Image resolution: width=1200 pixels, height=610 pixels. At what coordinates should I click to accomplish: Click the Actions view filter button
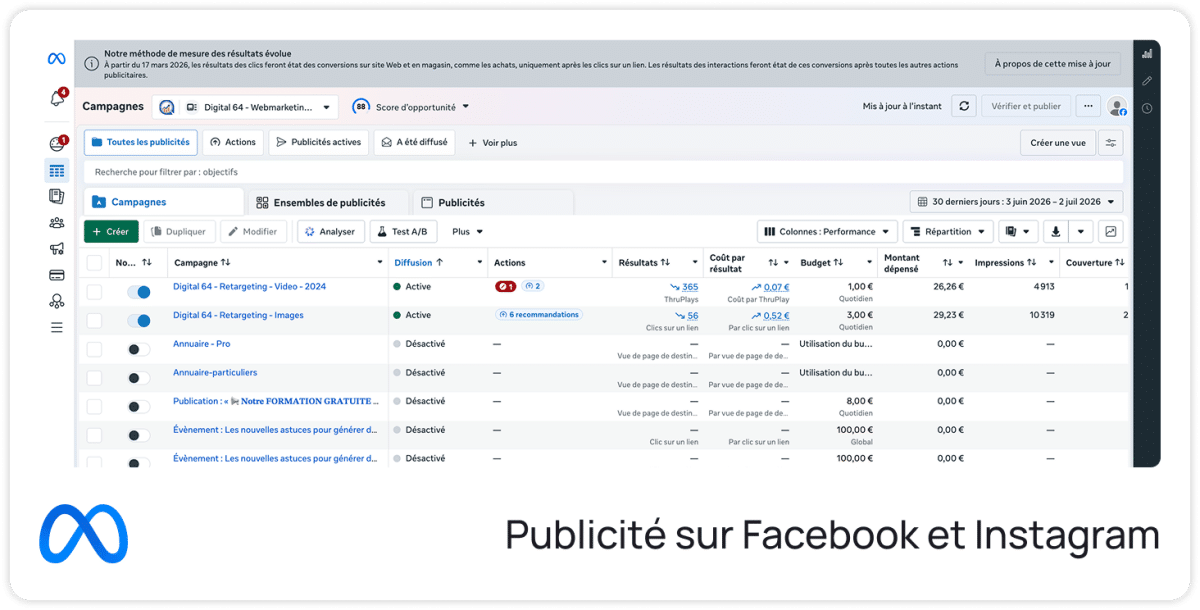point(233,142)
